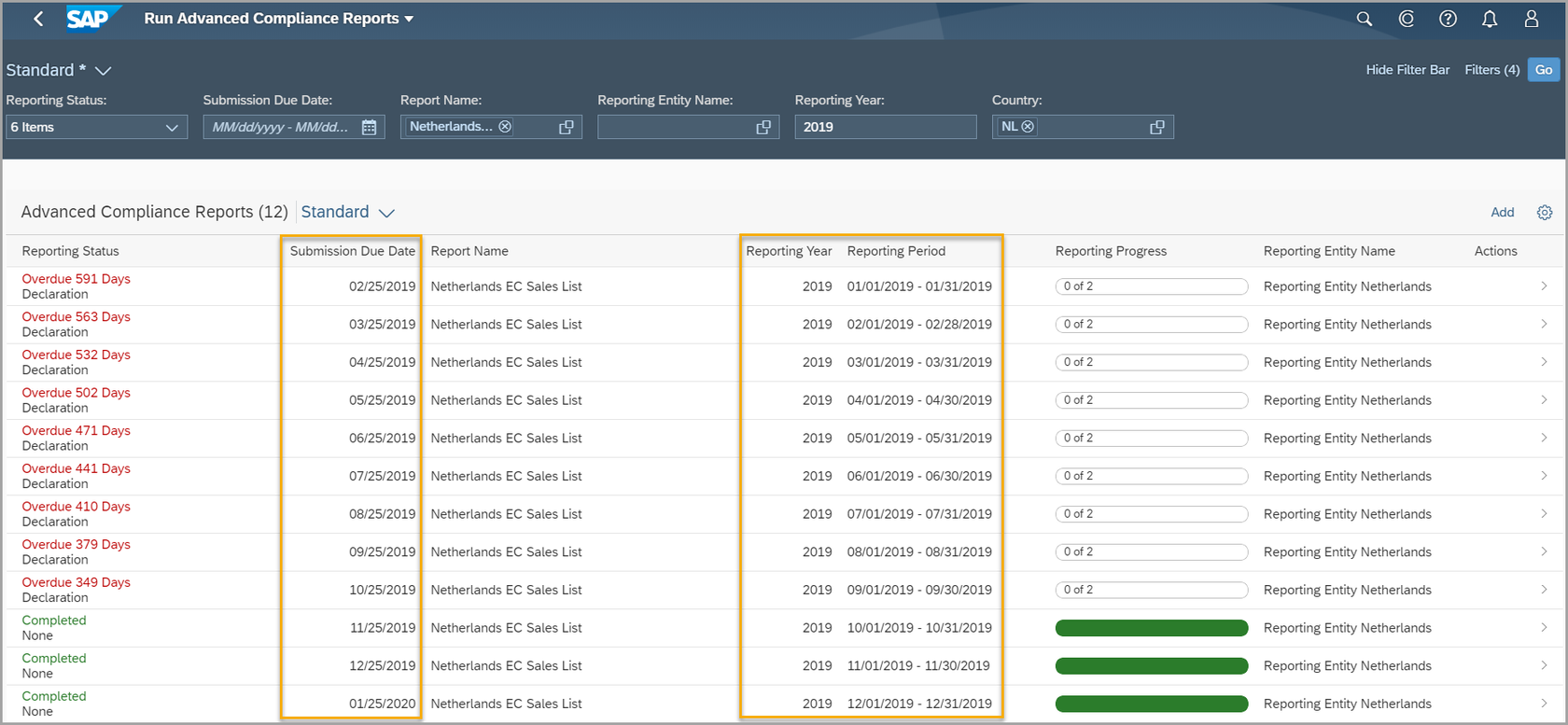Open details arrow for 10/01/2019 - 10/31/2019 row

coord(1544,628)
